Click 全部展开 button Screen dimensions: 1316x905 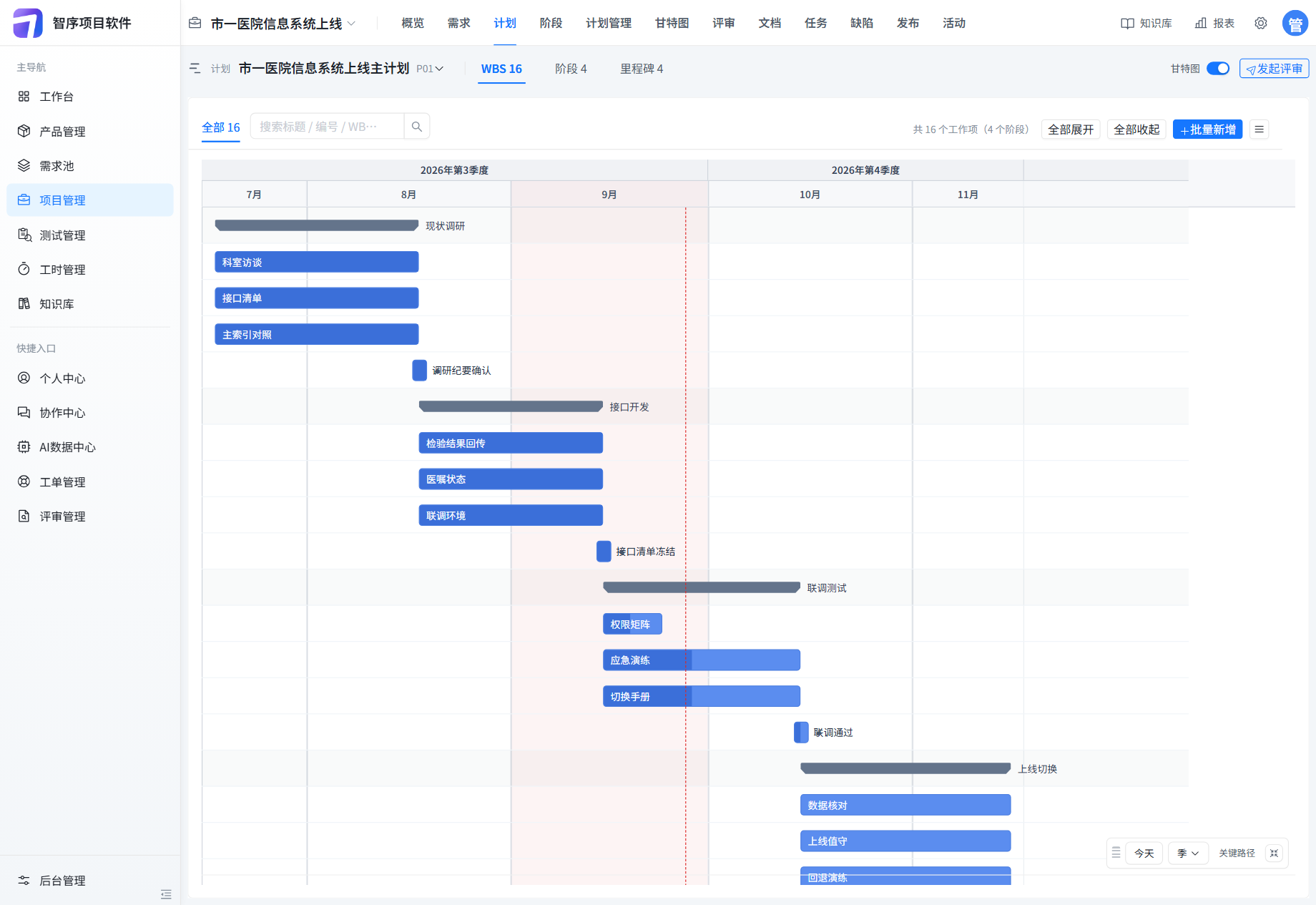[x=1071, y=129]
